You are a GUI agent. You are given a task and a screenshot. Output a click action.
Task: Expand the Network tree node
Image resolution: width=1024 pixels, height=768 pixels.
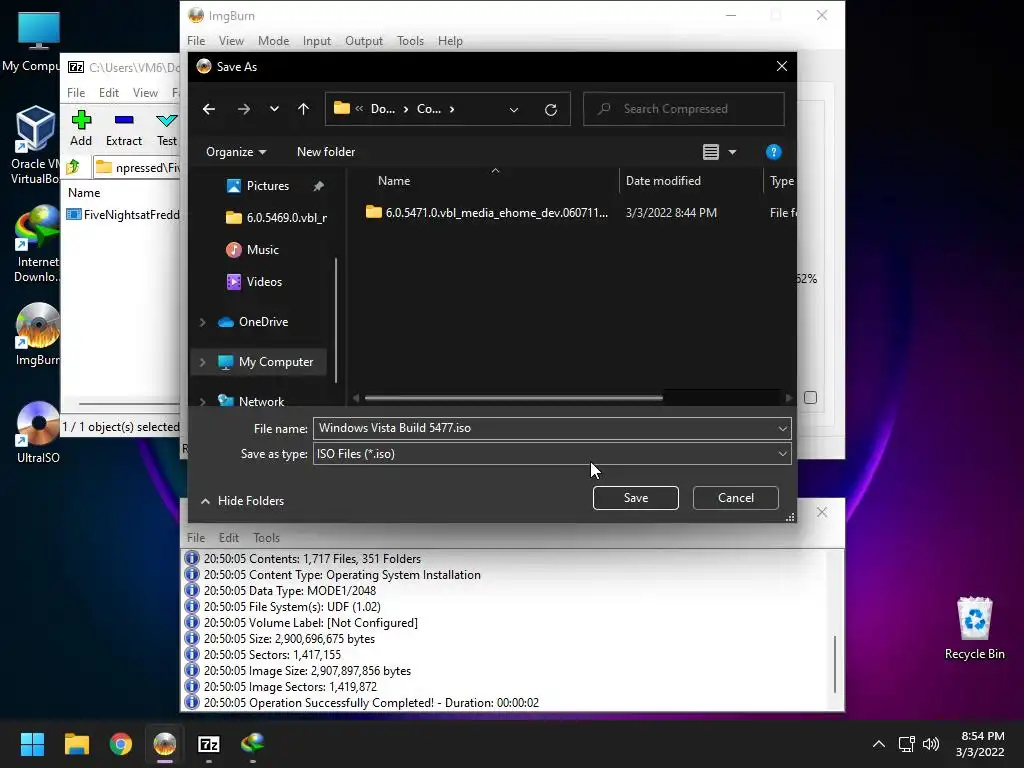coord(202,401)
